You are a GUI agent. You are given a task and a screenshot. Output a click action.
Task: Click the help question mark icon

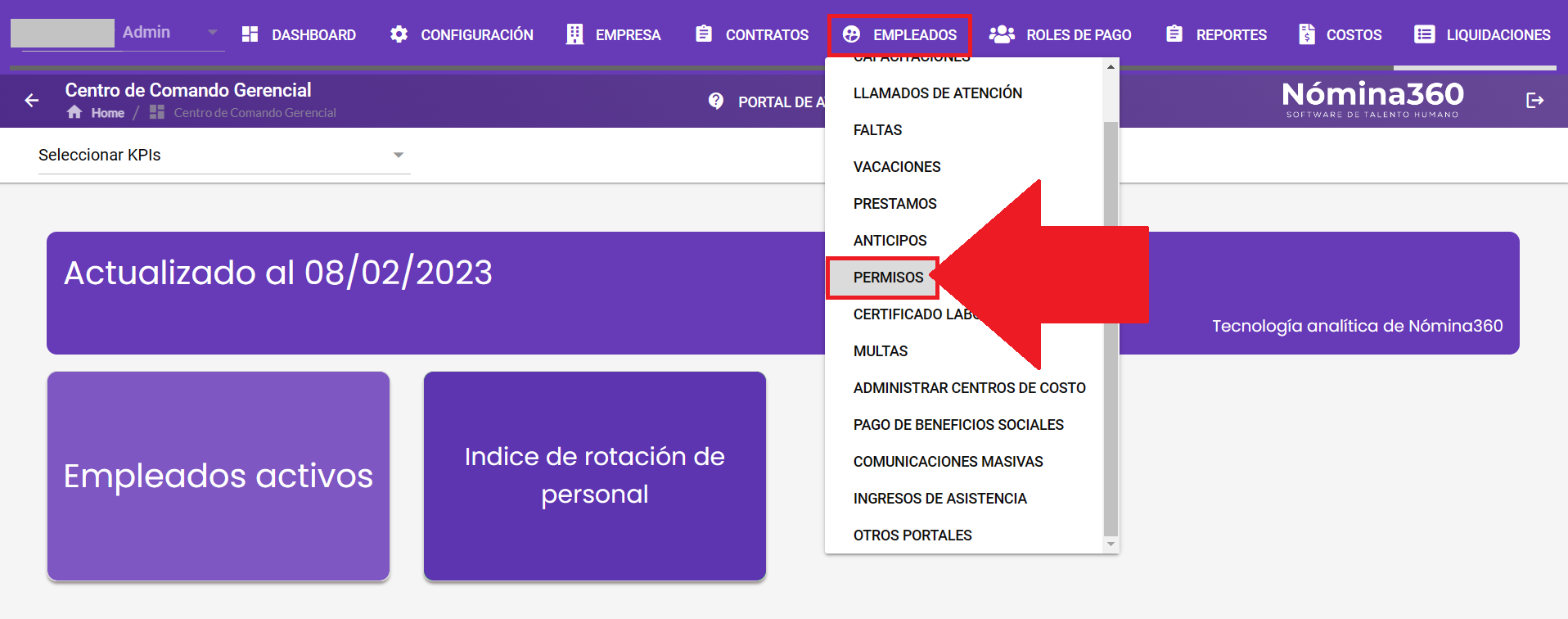716,101
